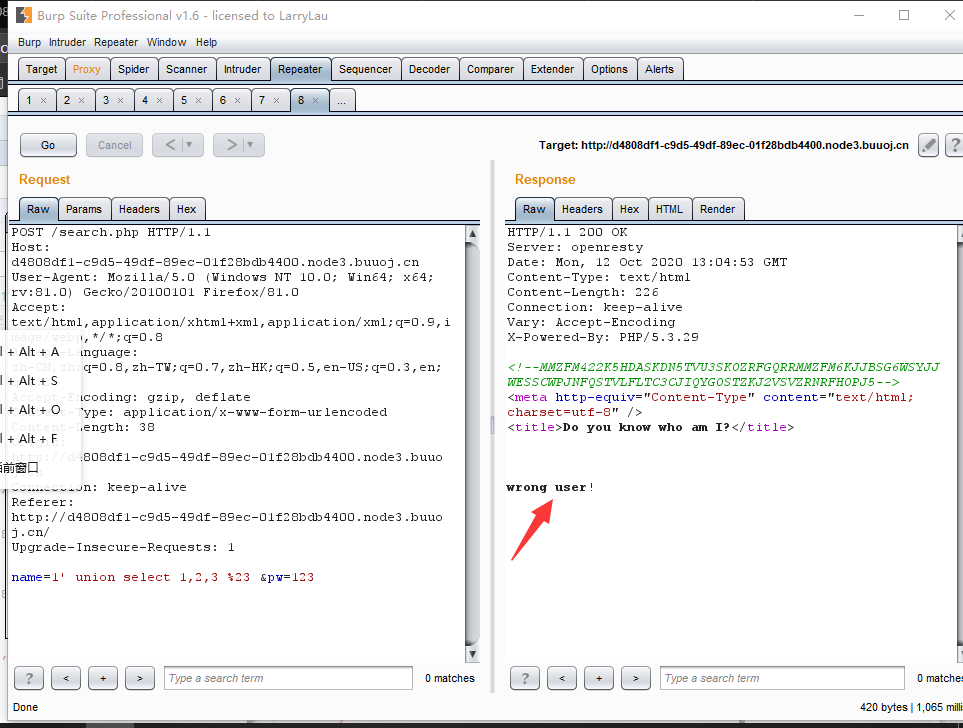
Task: Select Repeater request tab 1
Action: click(29, 100)
